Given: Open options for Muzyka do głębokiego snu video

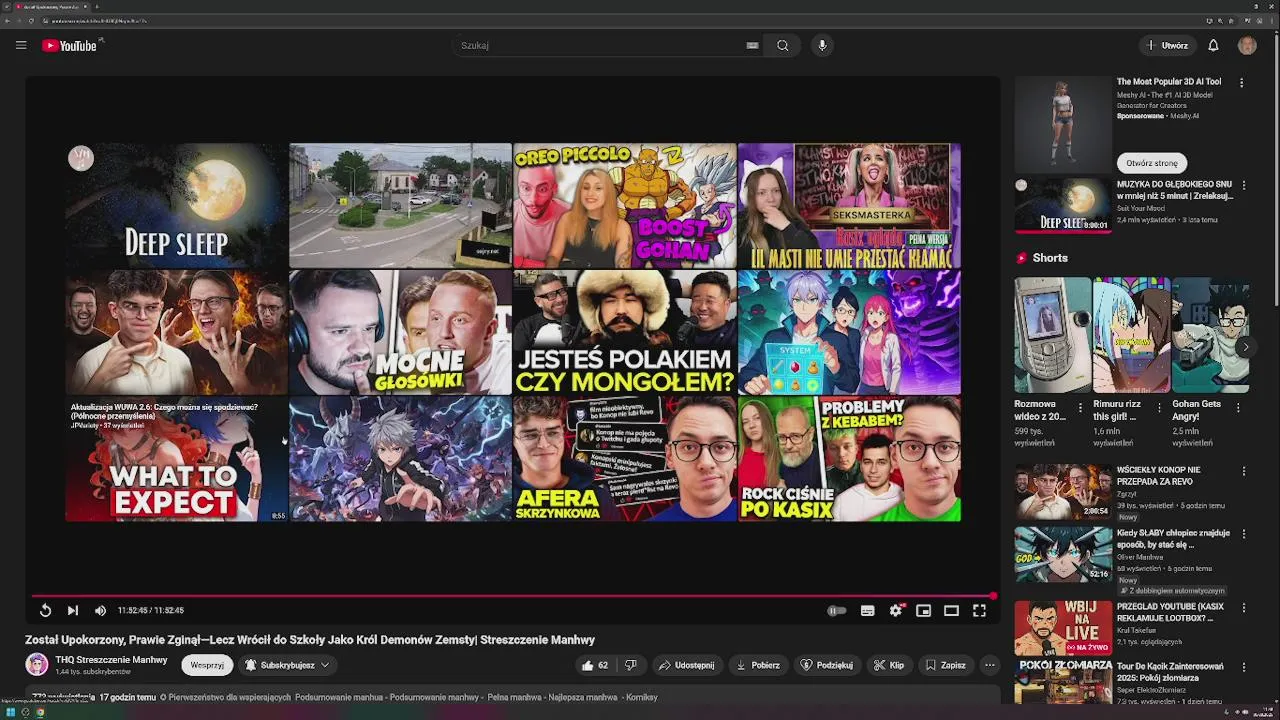Looking at the screenshot, I should point(1244,185).
